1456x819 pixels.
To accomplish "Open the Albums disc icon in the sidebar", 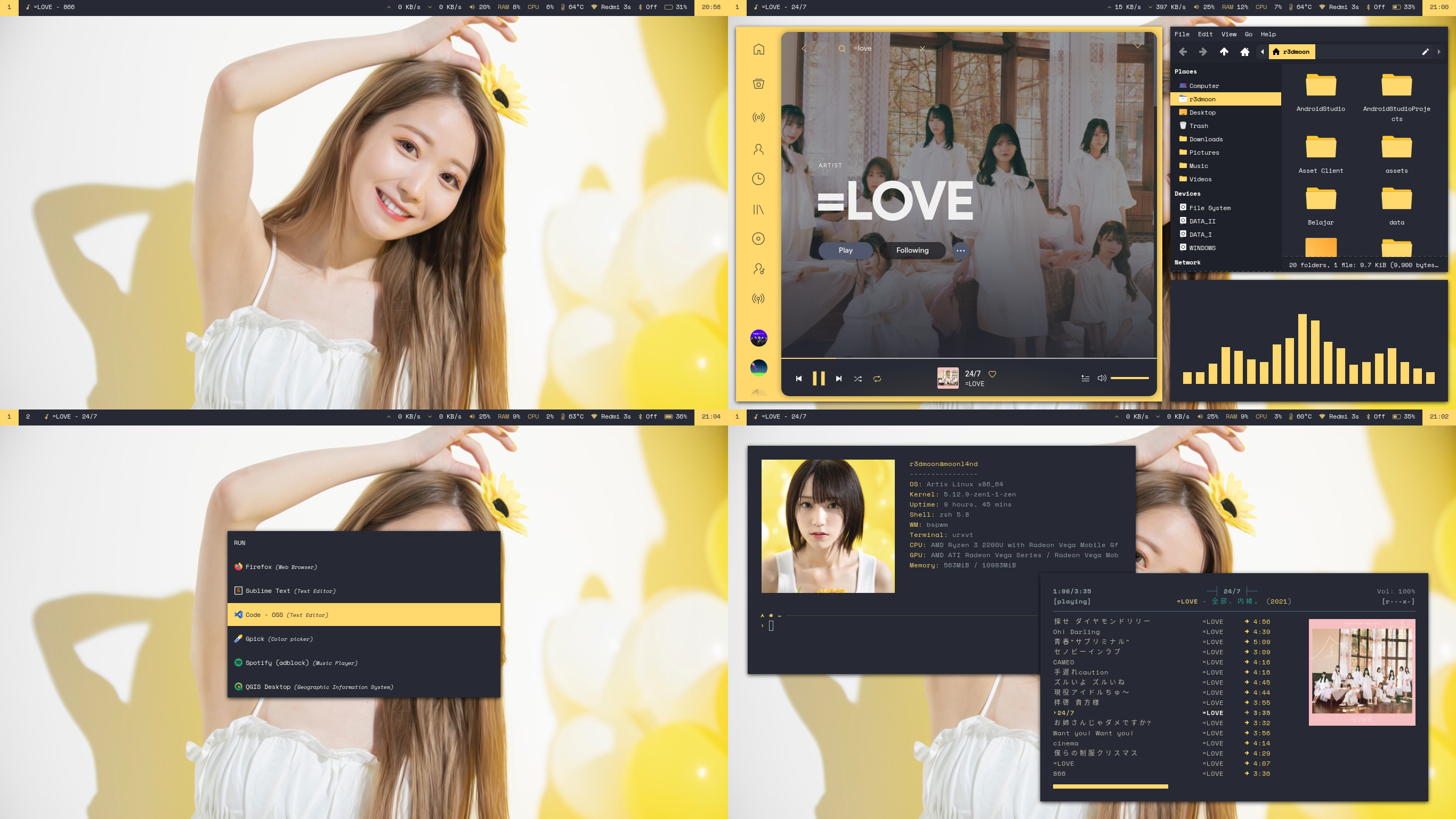I will [758, 239].
